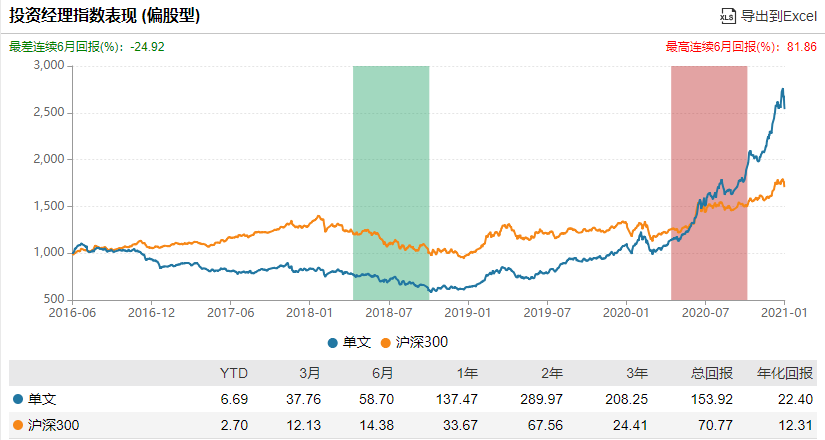Toggle the 沪深300 legend dot in chart
The height and width of the screenshot is (440, 825).
[386, 343]
